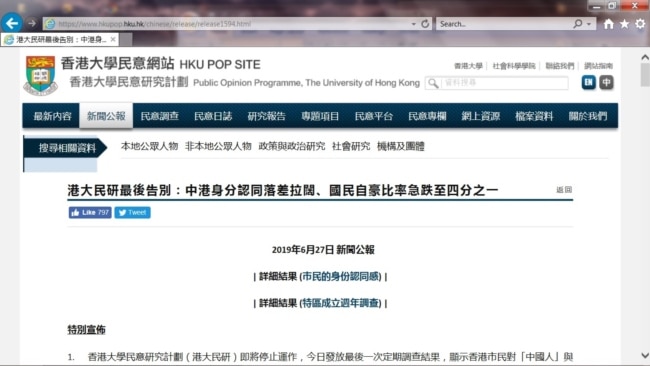Open 聯絡我們 top link
Image resolution: width=650 pixels, height=366 pixels.
click(x=560, y=66)
